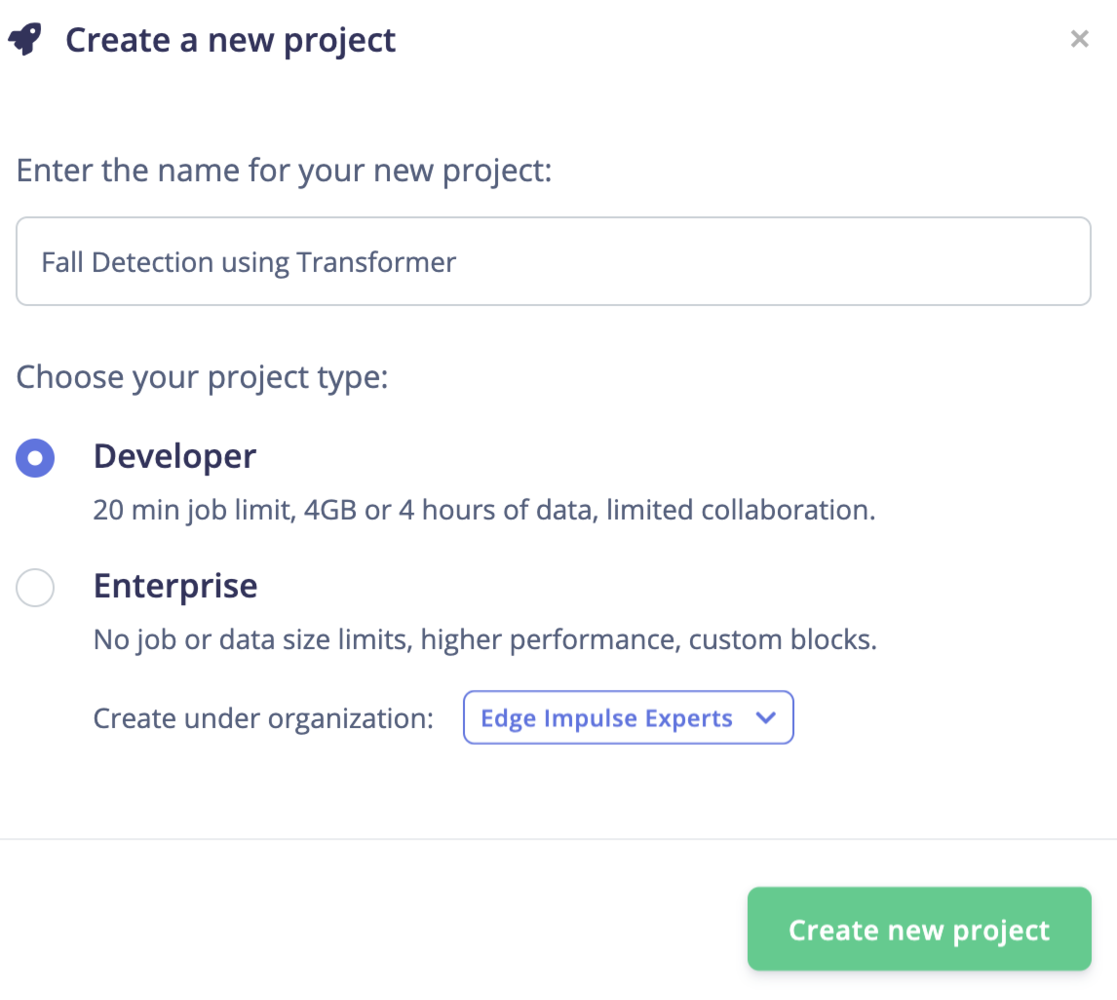Click the chevron arrow in the organization dropdown

point(766,718)
